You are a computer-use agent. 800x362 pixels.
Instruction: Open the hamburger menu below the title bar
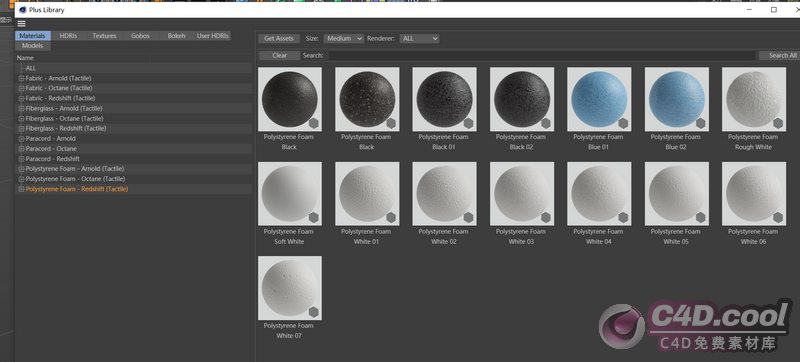[x=21, y=23]
